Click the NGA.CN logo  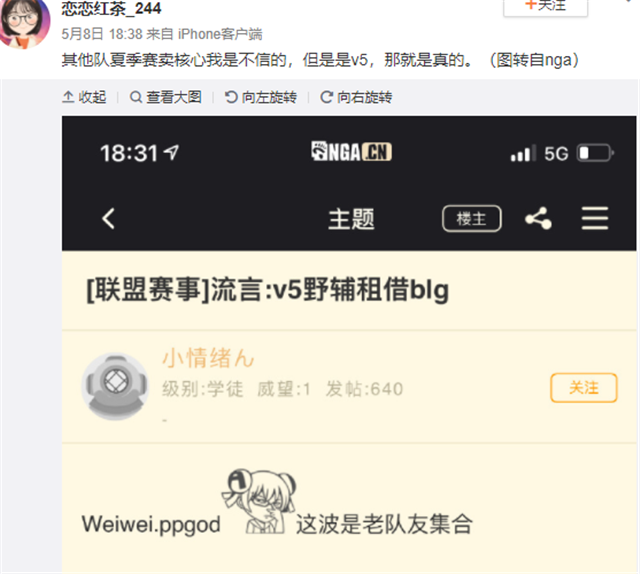point(351,151)
